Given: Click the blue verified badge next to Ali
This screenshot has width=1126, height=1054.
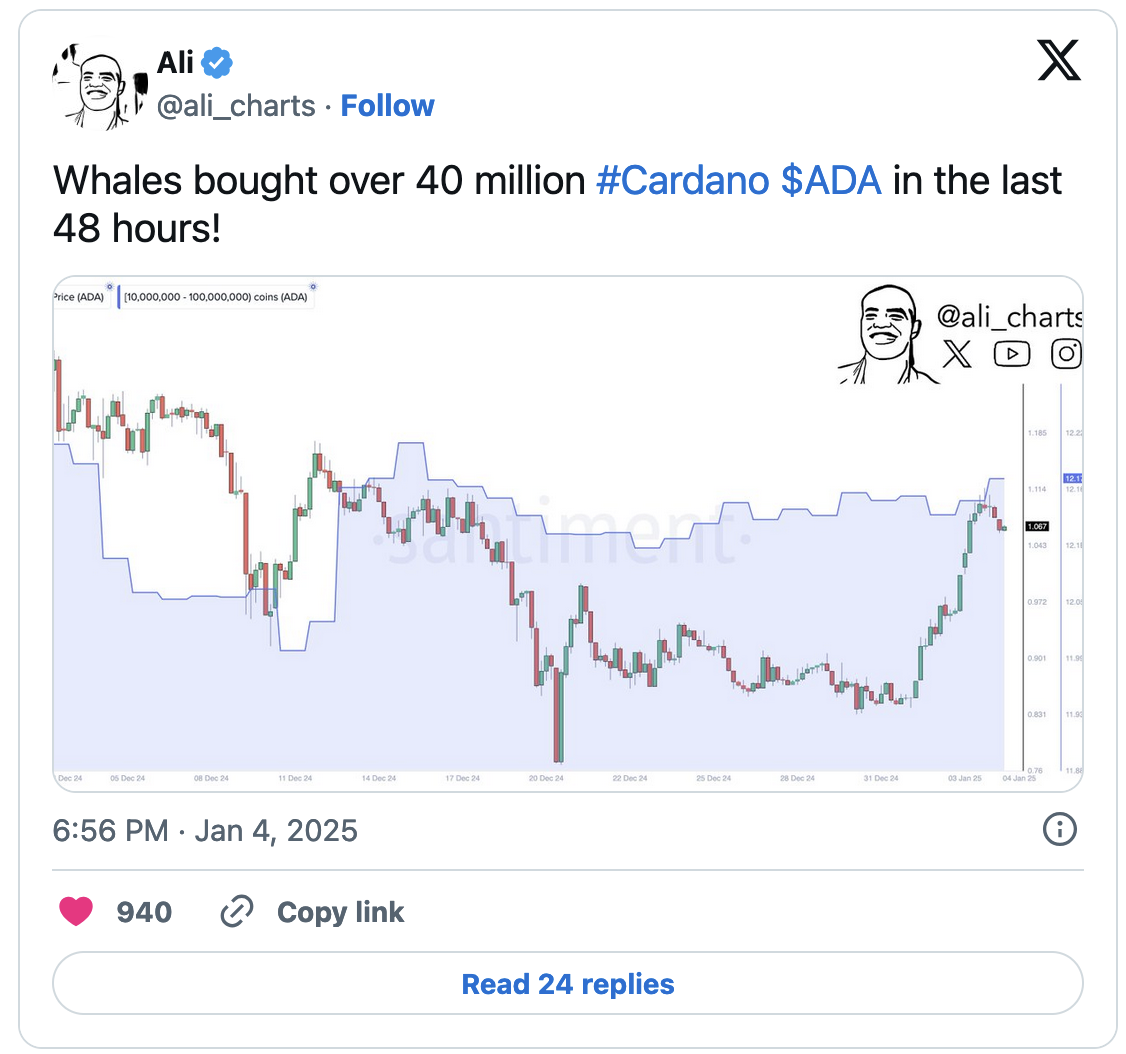Looking at the screenshot, I should pos(217,64).
